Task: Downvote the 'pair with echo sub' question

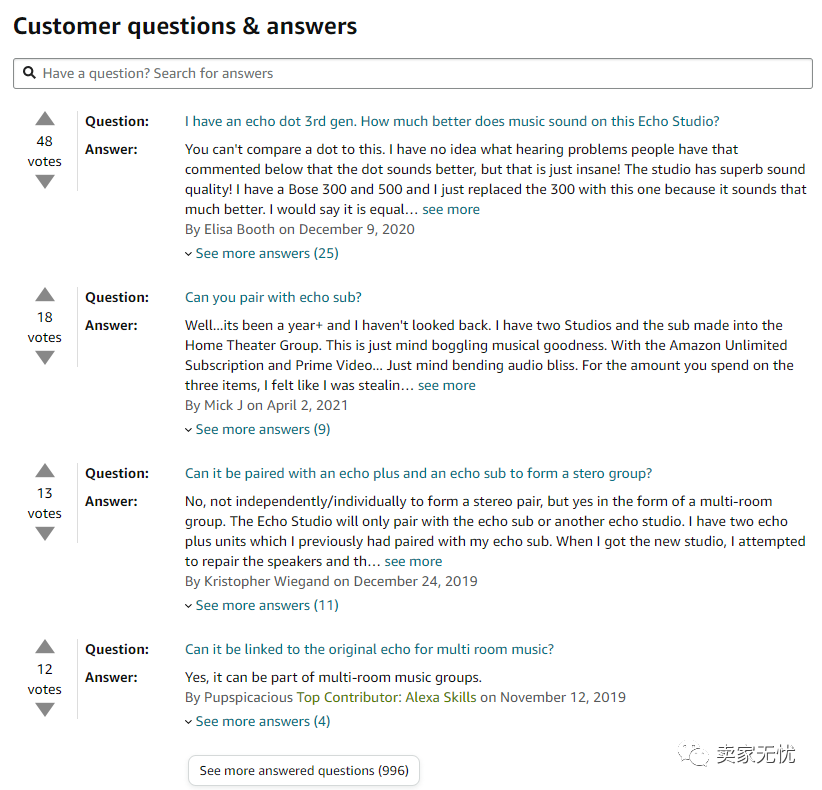Action: [x=45, y=358]
